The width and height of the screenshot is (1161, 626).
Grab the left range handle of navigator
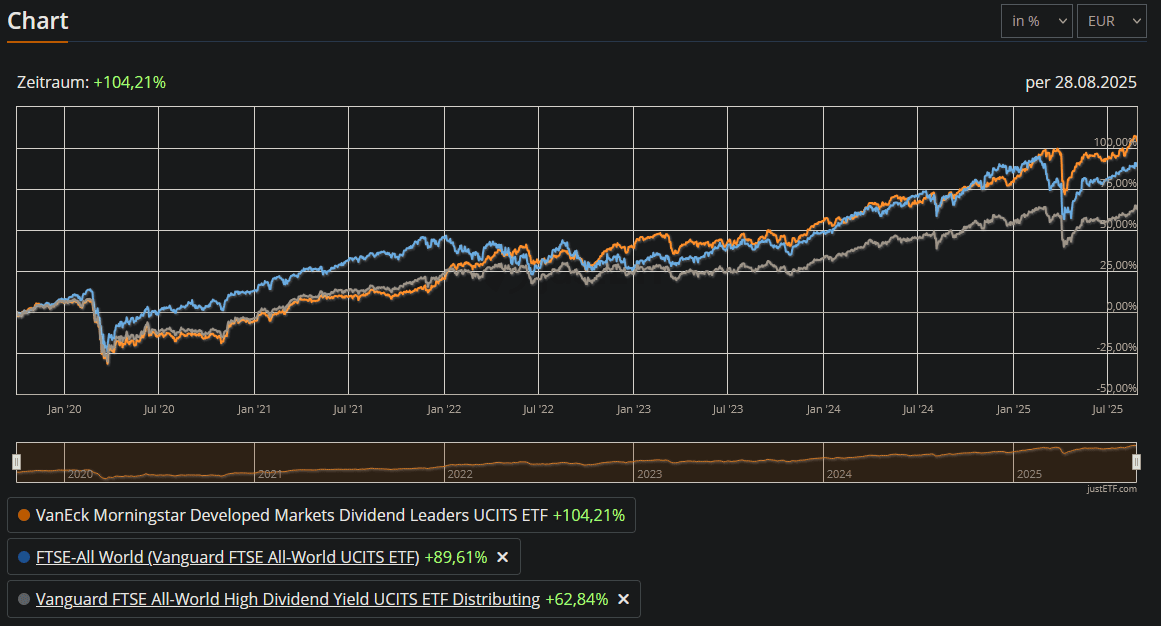pos(16,462)
